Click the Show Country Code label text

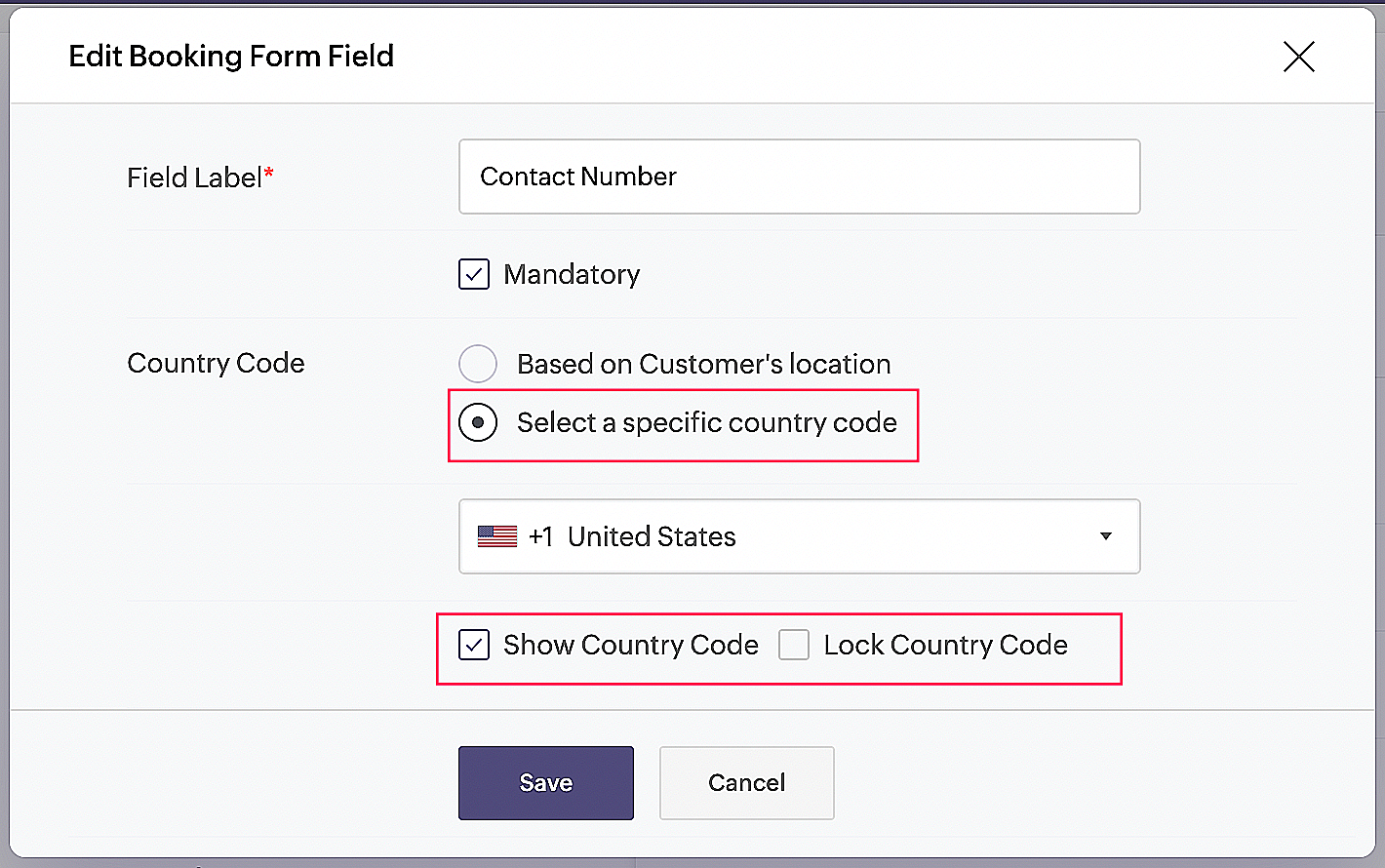pos(630,645)
